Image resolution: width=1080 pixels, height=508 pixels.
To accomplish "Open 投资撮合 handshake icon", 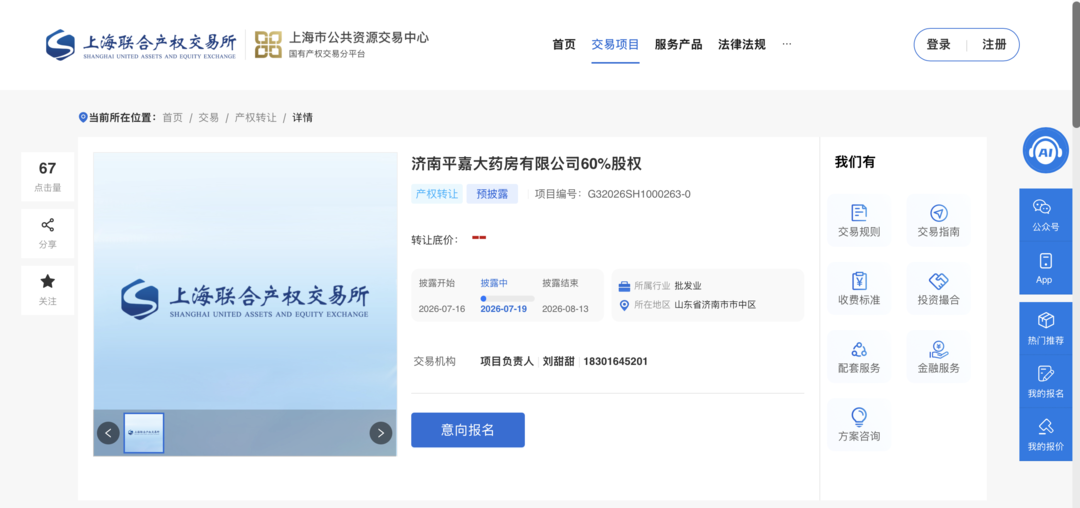I will click(938, 281).
